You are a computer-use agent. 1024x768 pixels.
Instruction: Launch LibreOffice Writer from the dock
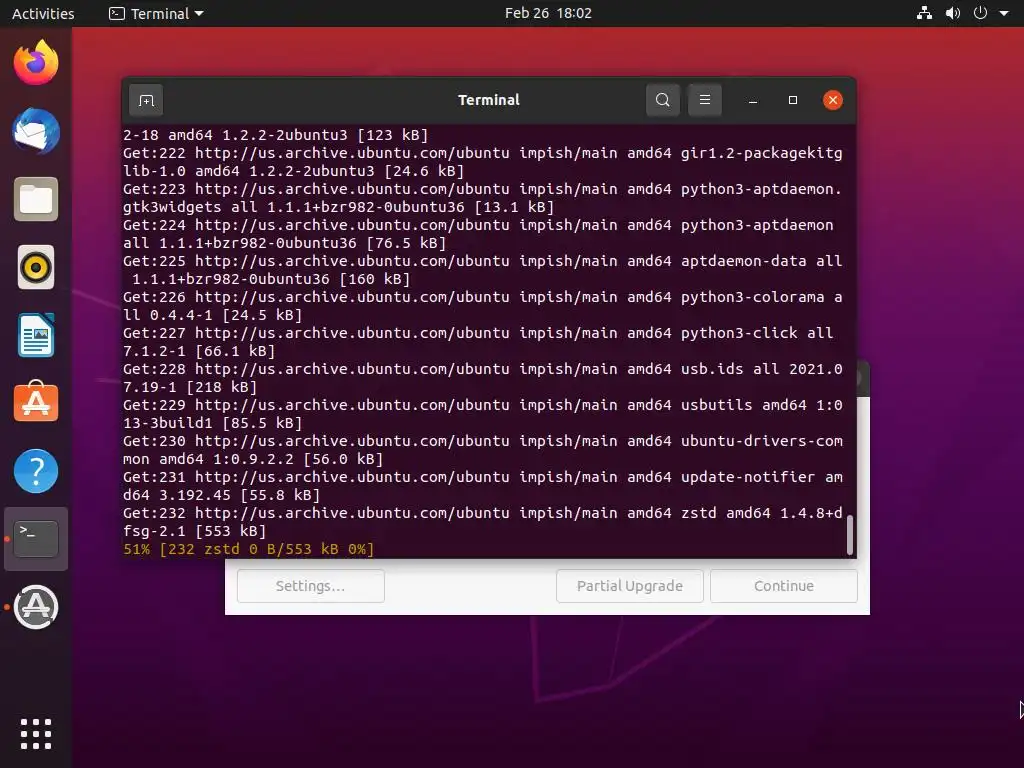pos(36,335)
